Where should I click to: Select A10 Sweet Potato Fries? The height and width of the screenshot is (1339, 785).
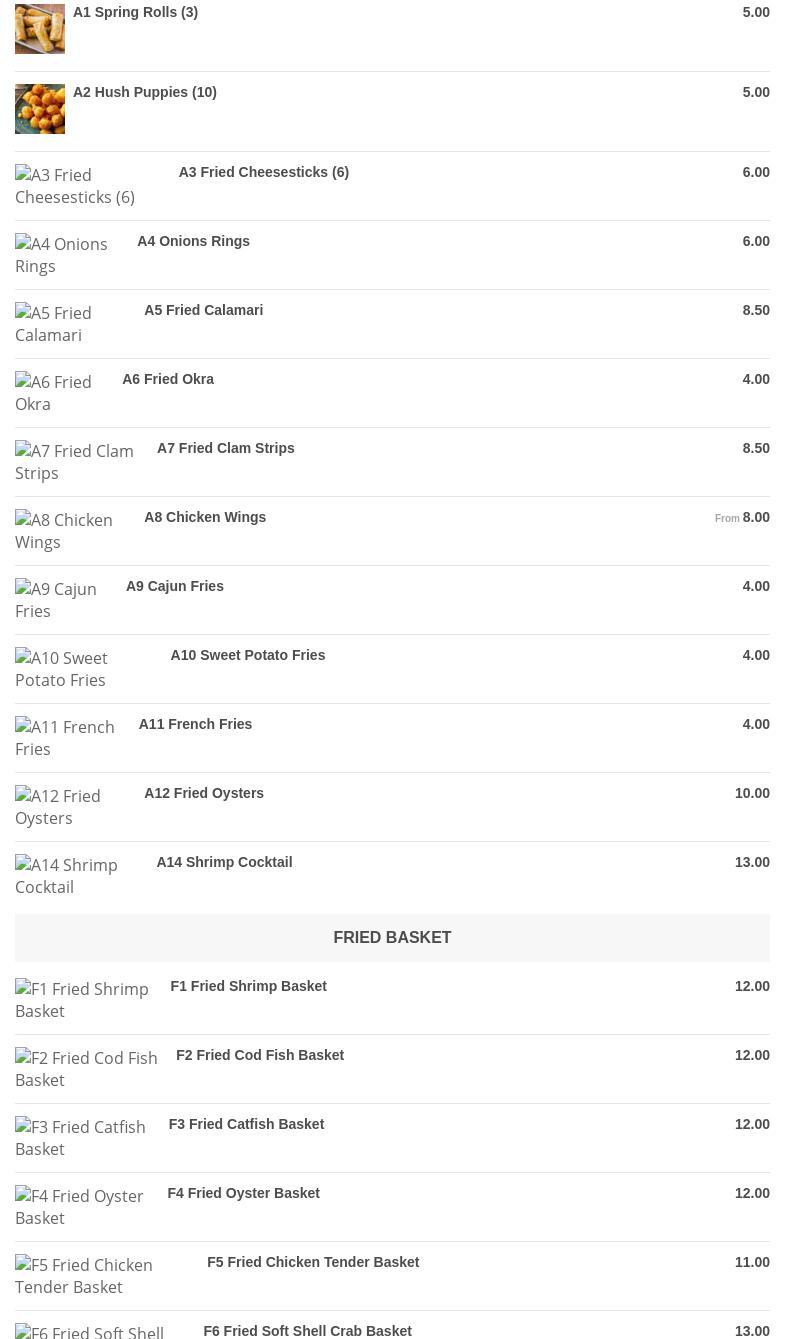click(x=247, y=655)
